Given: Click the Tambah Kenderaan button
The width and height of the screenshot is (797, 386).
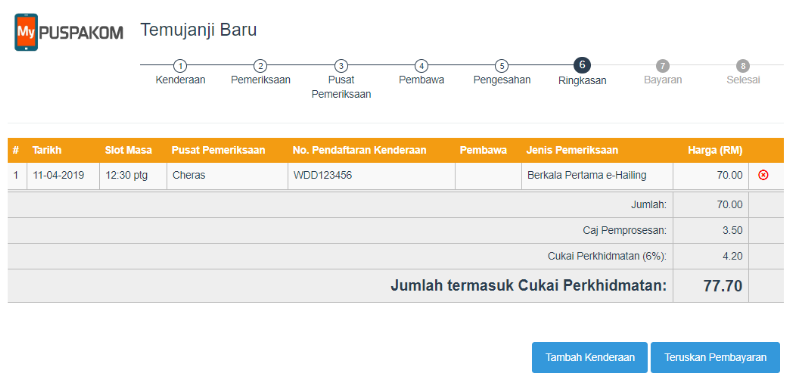Looking at the screenshot, I should pos(590,358).
